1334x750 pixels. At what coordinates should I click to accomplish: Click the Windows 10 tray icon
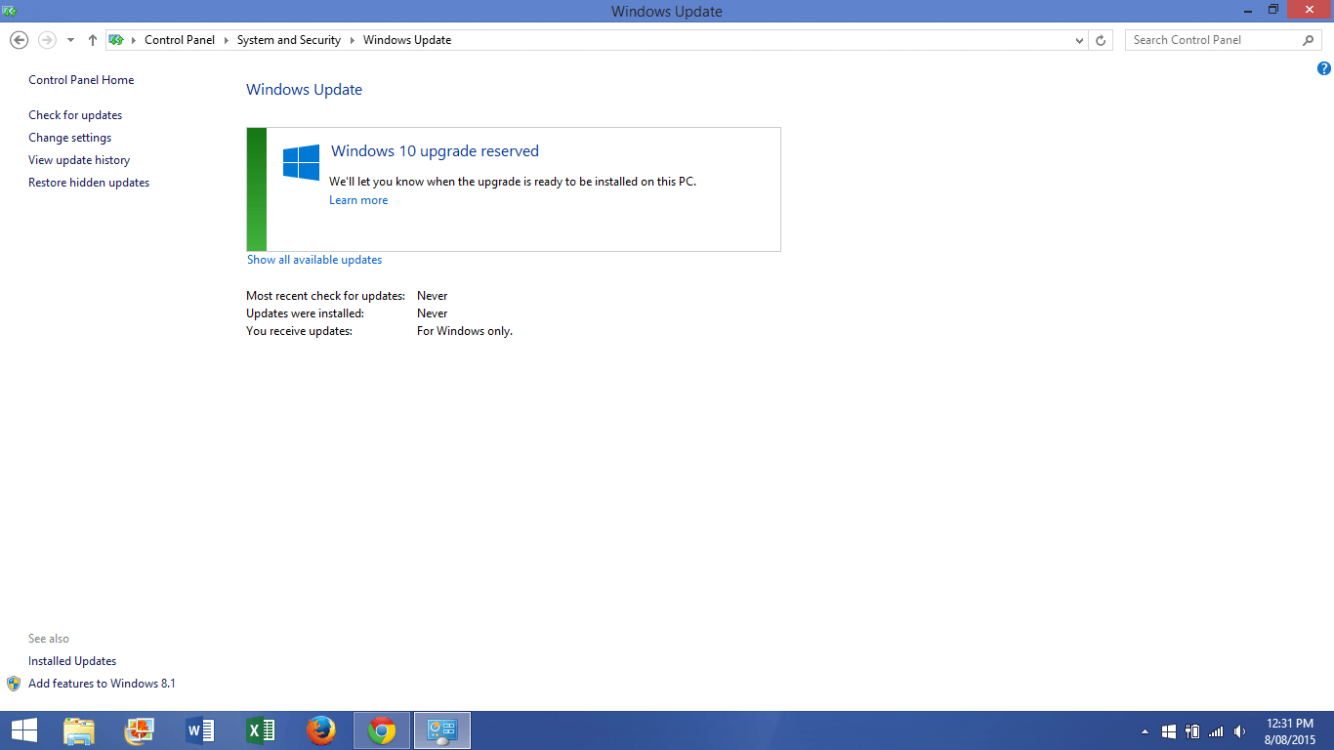1169,732
